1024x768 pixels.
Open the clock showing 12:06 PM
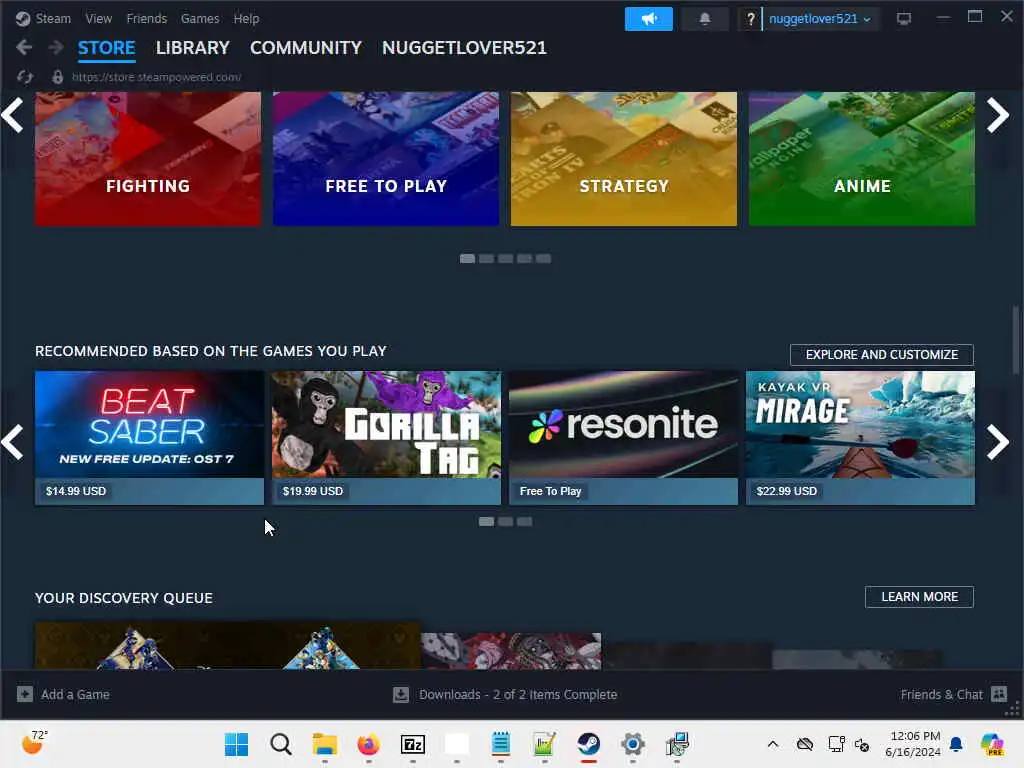[x=913, y=744]
